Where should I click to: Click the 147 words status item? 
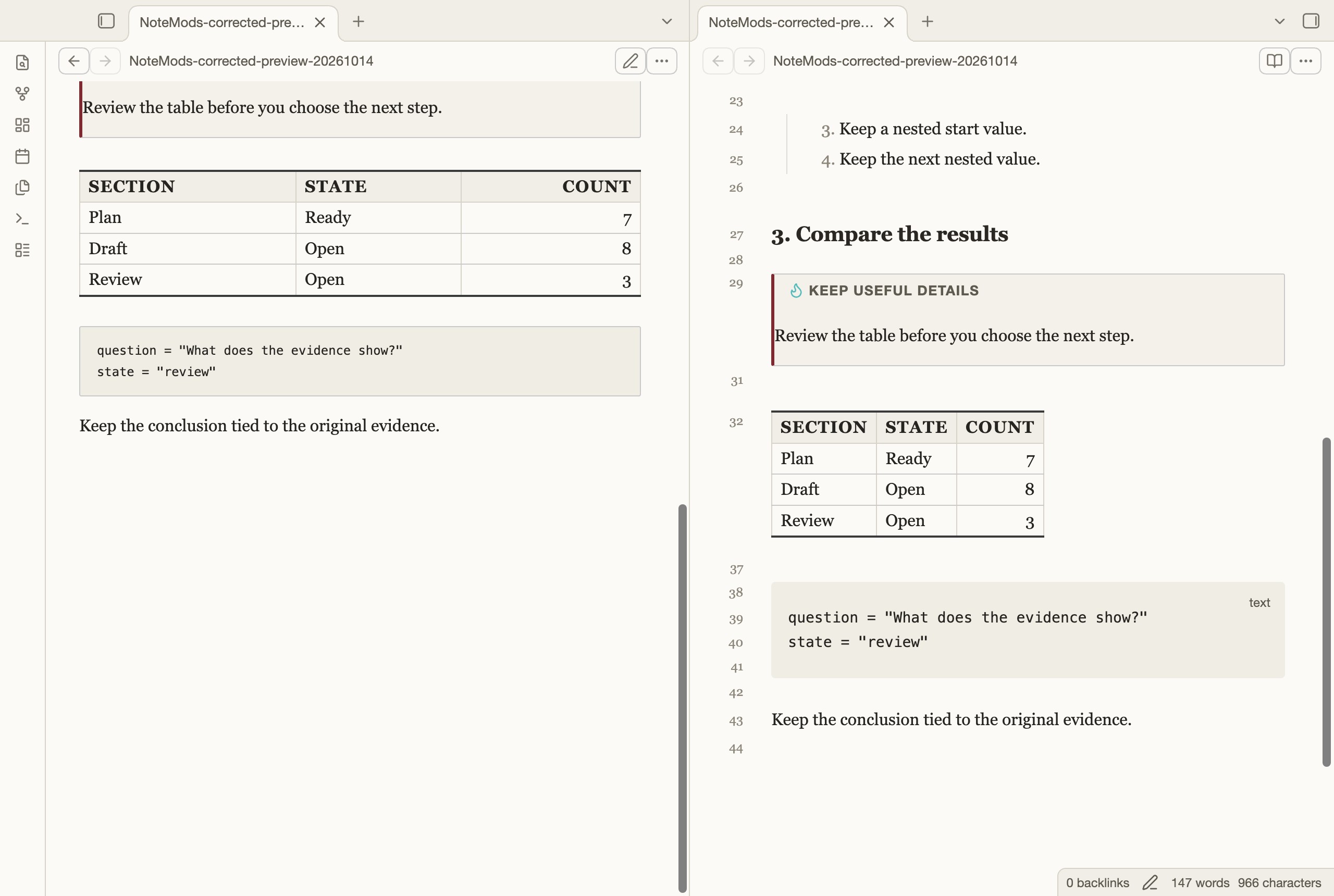point(1200,882)
